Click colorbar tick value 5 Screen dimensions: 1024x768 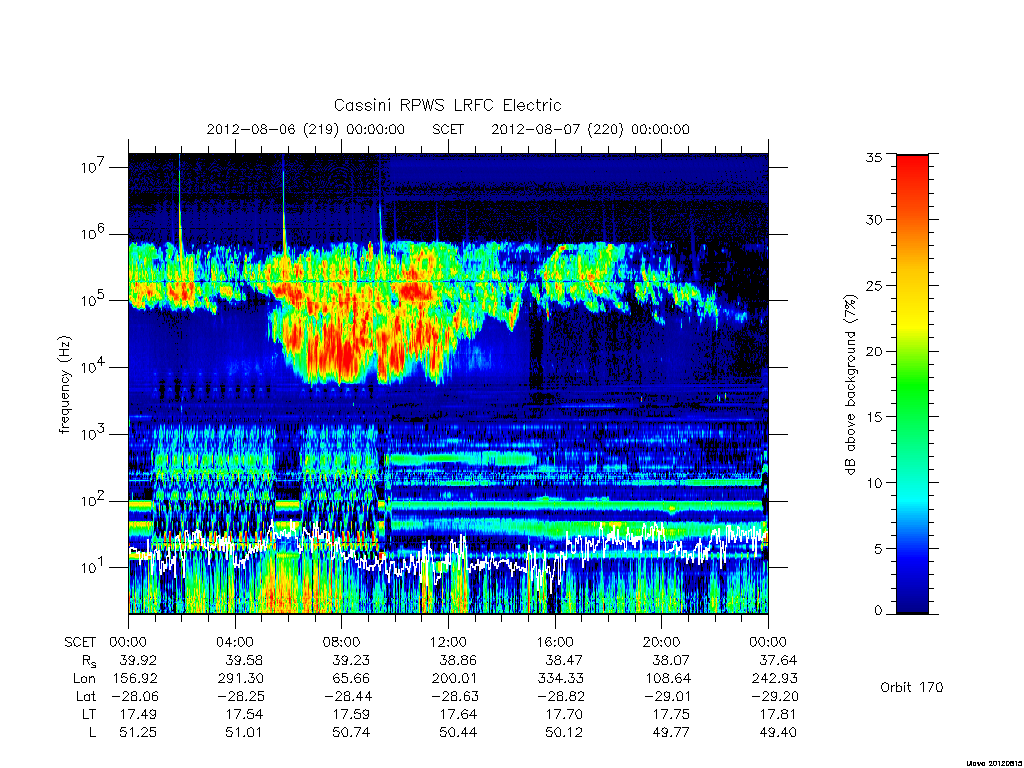click(877, 549)
